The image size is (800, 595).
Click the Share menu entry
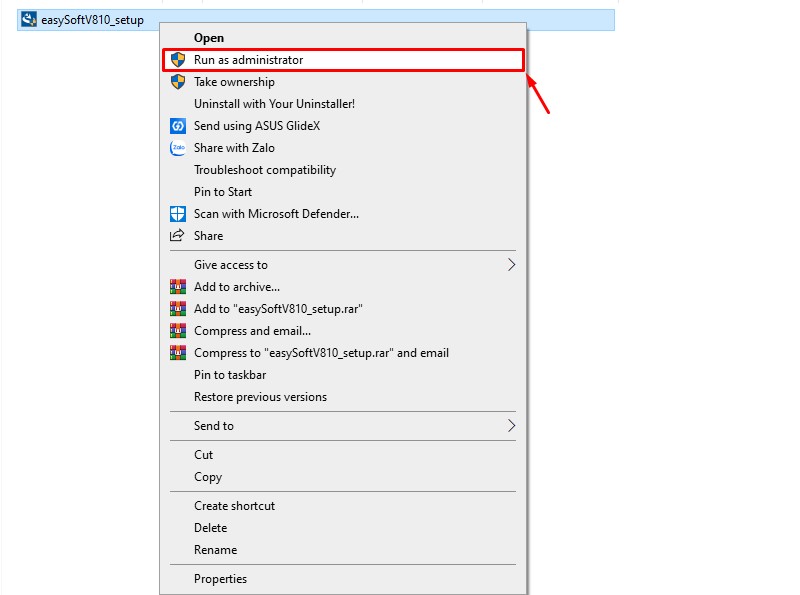[343, 236]
